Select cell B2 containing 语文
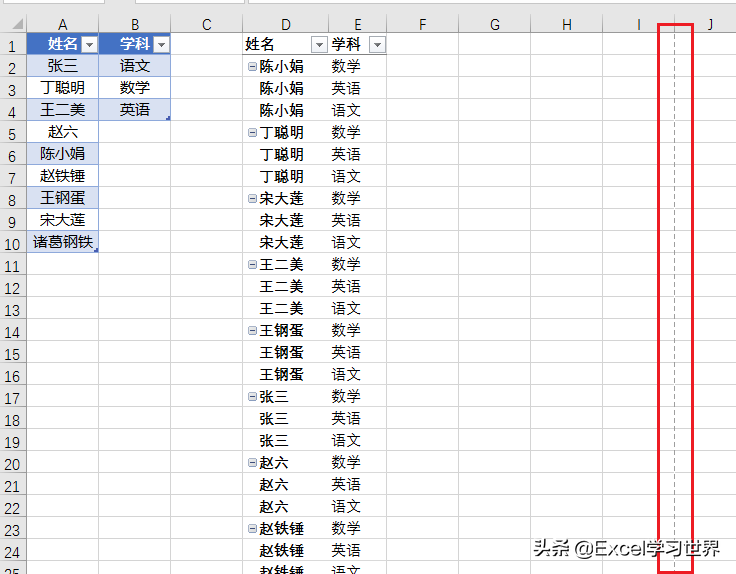Viewport: 736px width, 574px height. [135, 66]
